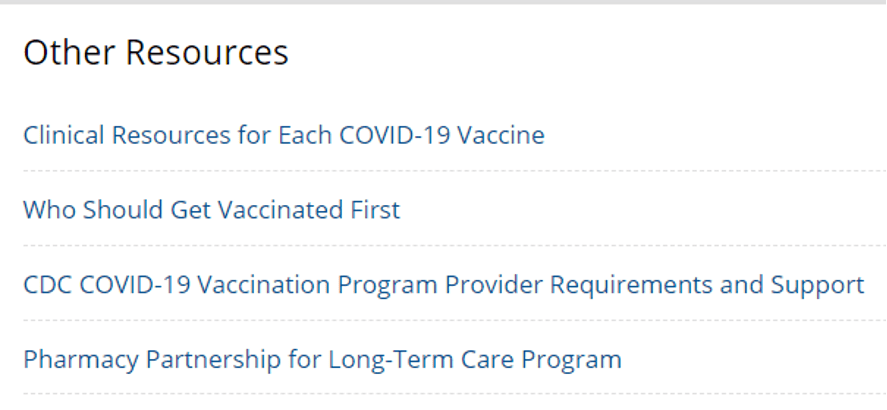Viewport: 887px width, 410px height.
Task: Follow the link mentioning Each COVID-19 Vaccine
Action: point(284,135)
